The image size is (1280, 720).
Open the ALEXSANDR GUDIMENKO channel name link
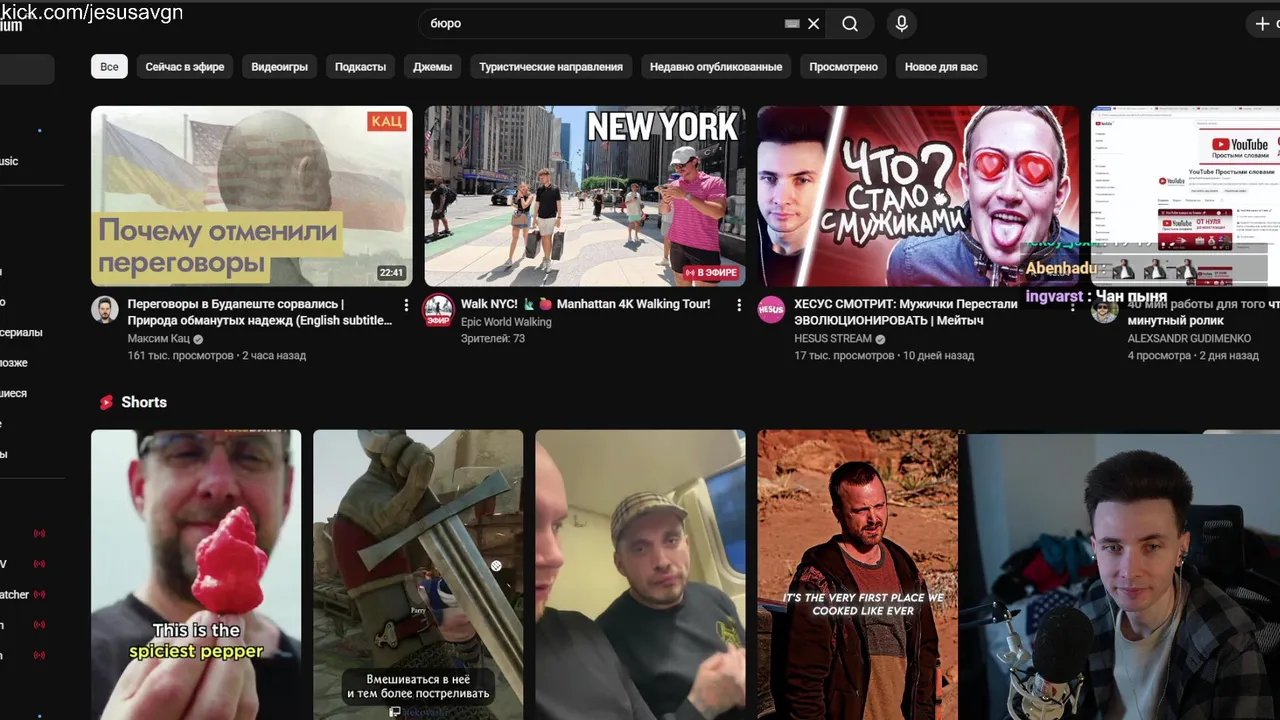[x=1189, y=339]
